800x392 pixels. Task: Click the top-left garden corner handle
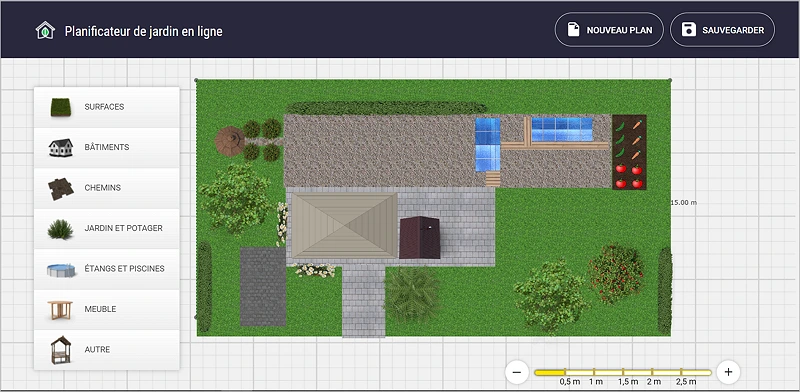click(196, 80)
